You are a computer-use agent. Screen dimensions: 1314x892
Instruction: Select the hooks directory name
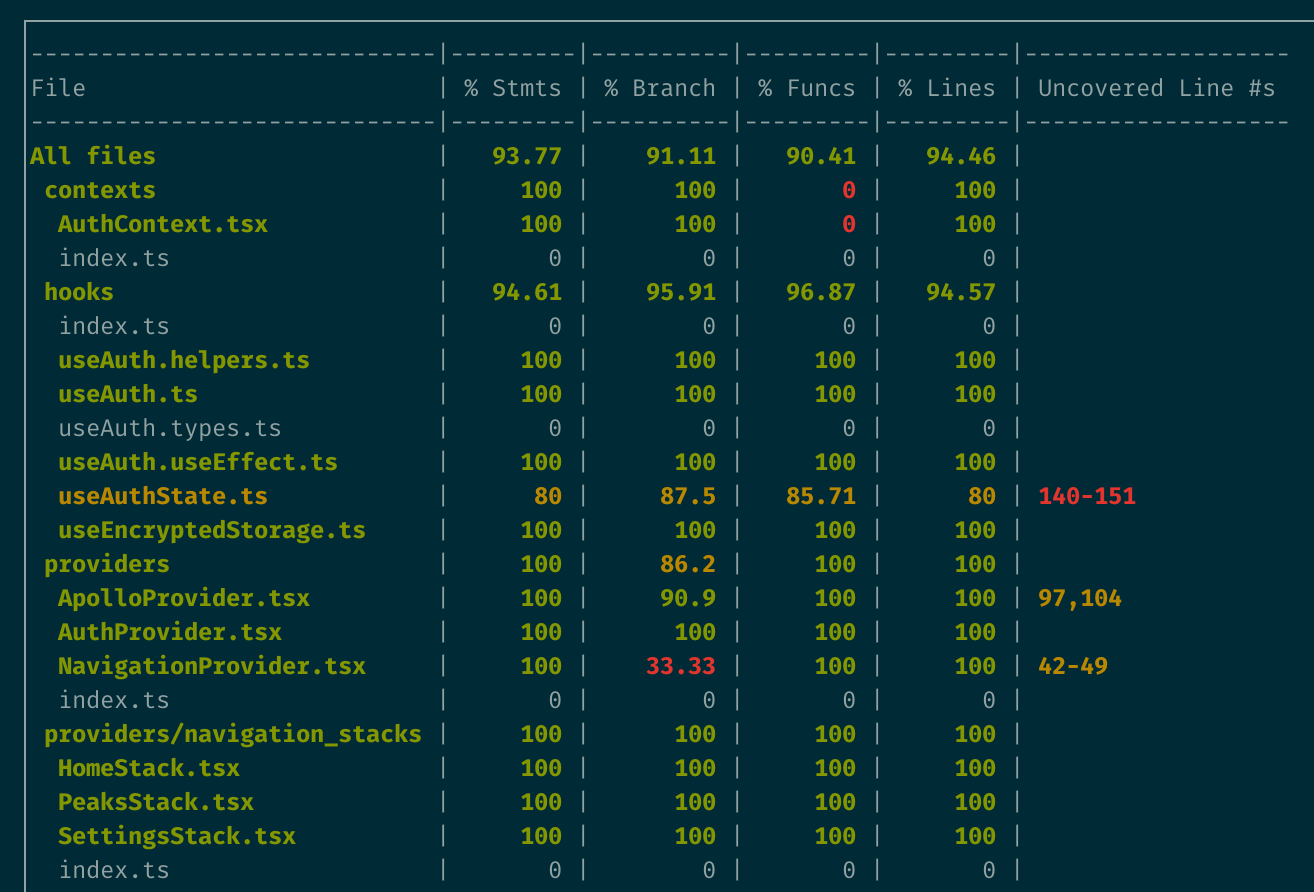click(79, 292)
